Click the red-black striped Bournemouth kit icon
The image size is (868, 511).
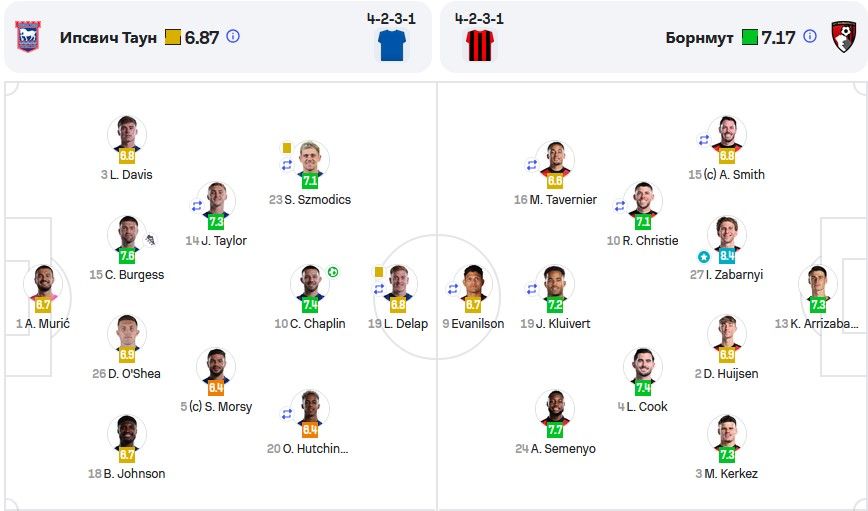click(480, 45)
